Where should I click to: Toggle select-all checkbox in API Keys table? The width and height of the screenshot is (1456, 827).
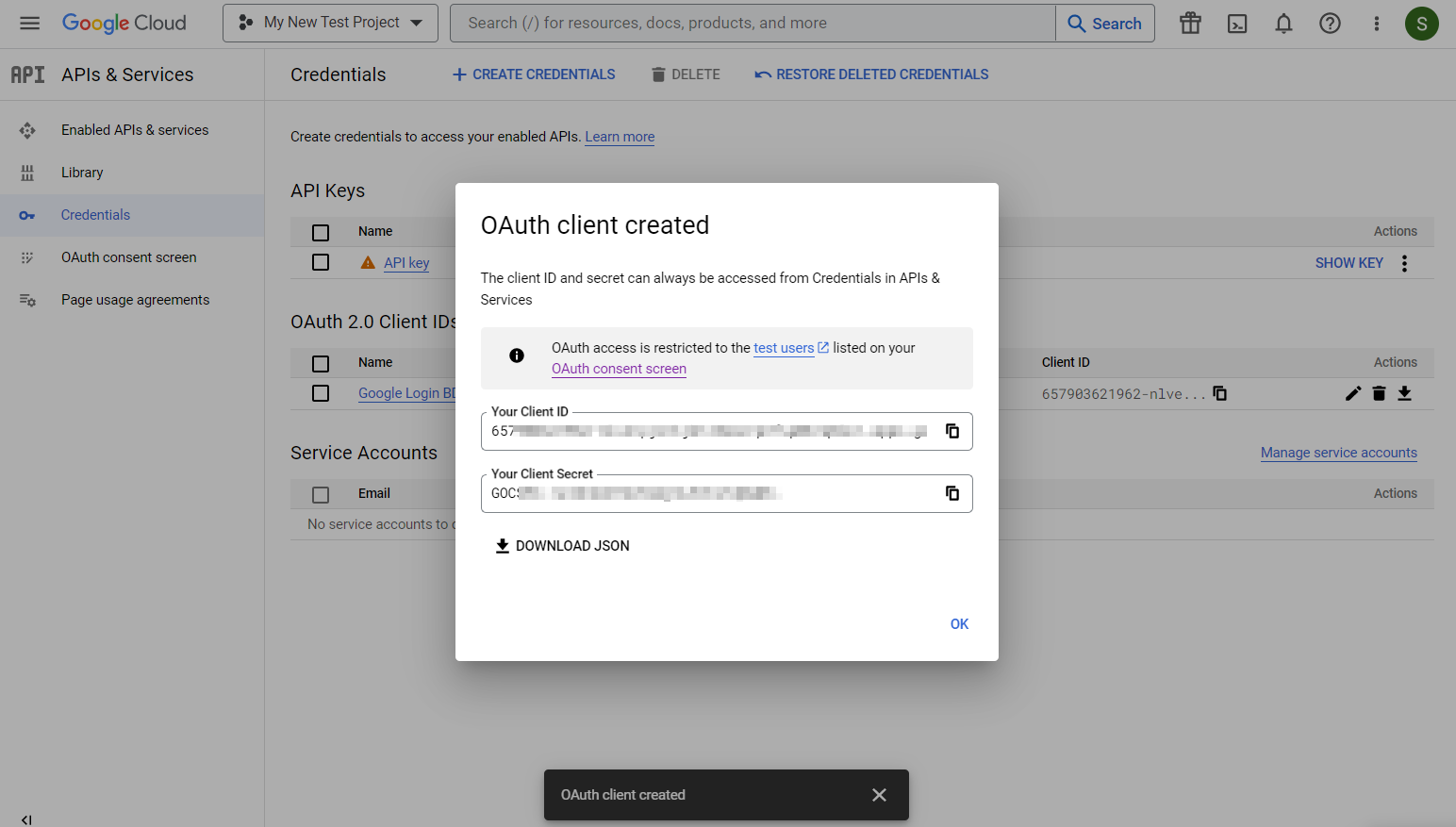[x=321, y=232]
